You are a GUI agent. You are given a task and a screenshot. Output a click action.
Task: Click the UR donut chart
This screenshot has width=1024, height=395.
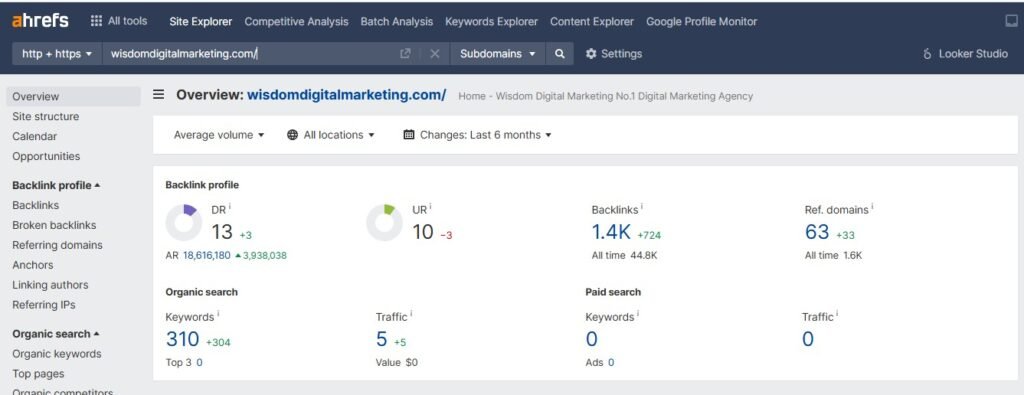tap(384, 223)
